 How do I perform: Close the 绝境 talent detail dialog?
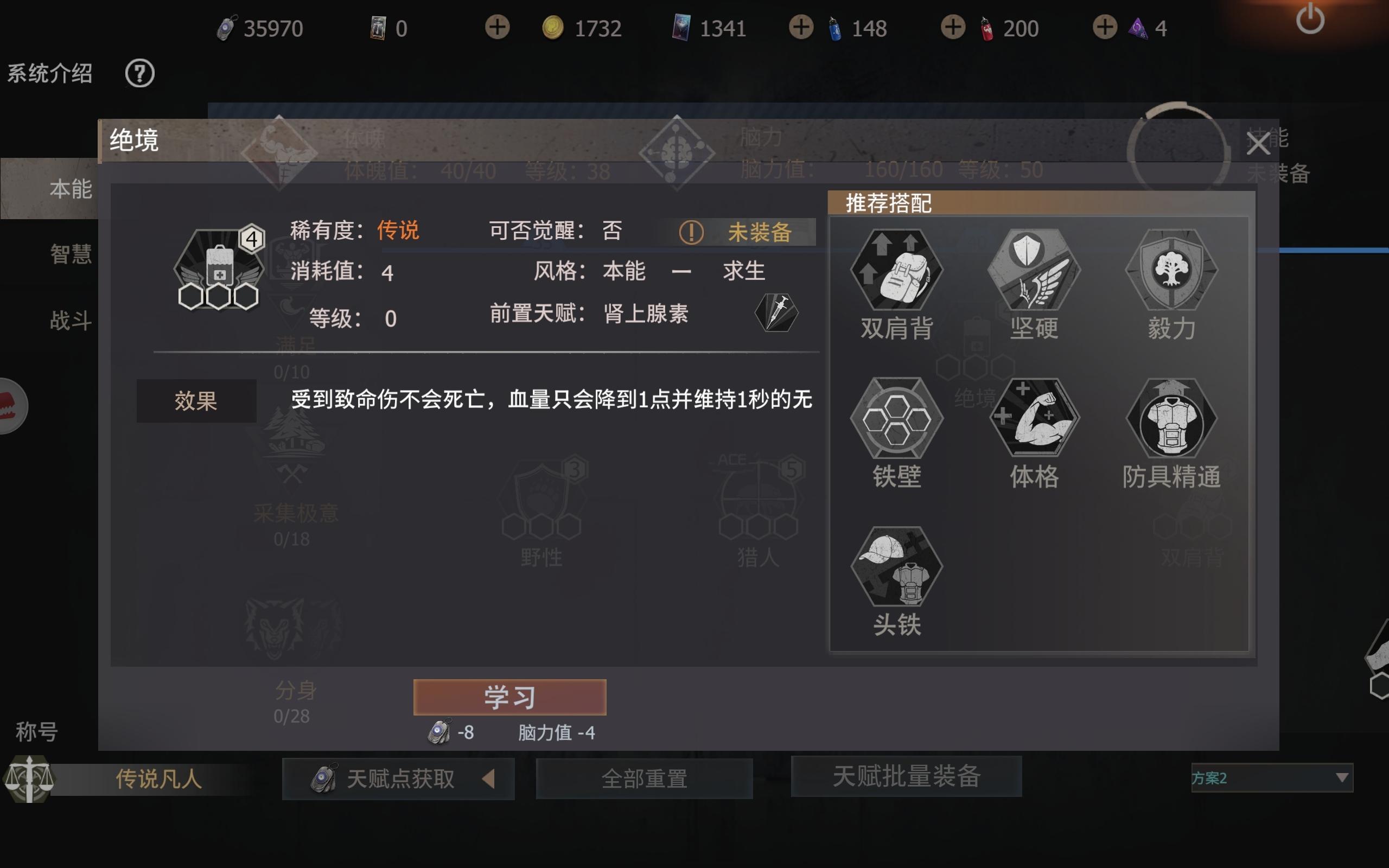[x=1258, y=144]
